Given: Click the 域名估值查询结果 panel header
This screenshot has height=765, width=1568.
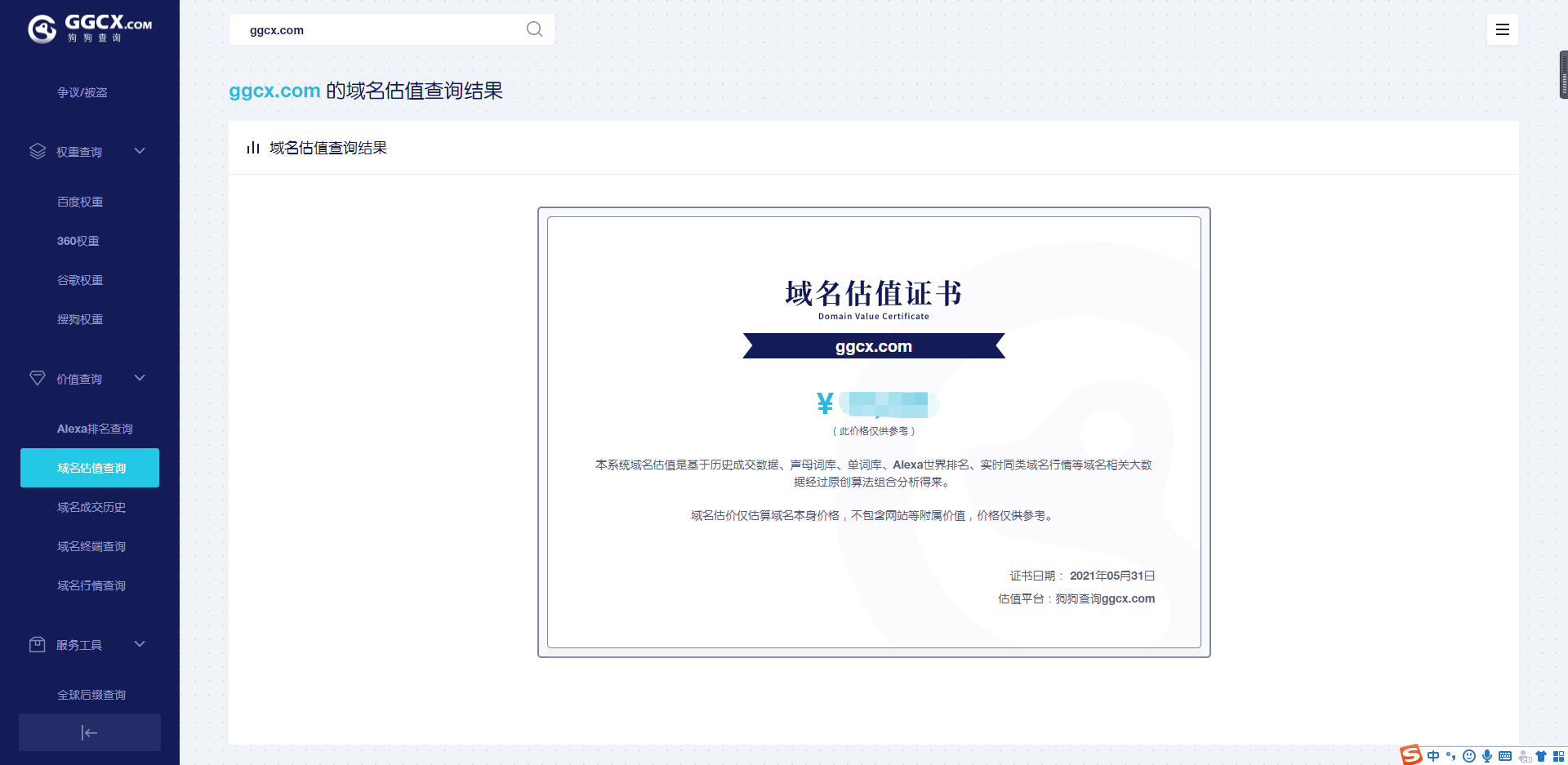Looking at the screenshot, I should coord(874,148).
